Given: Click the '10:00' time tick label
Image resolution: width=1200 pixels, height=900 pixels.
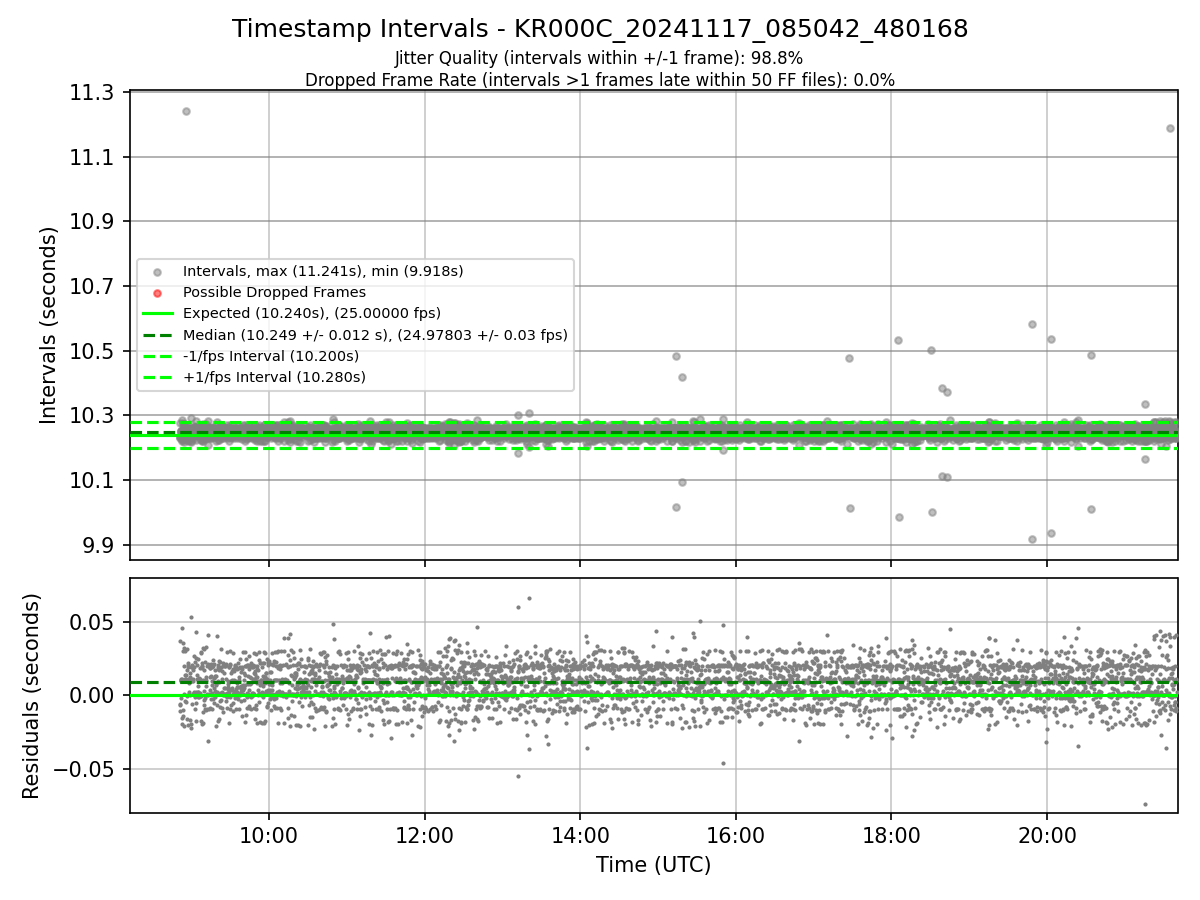Looking at the screenshot, I should coord(268,835).
